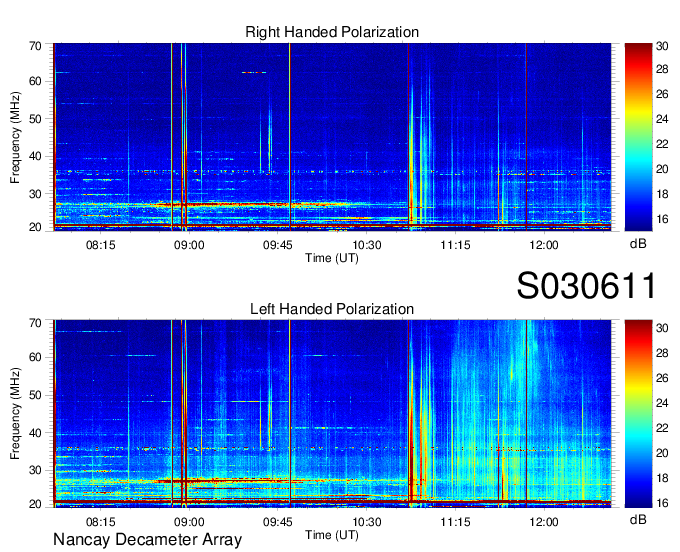Click the Right Handed Polarization spectrogram image
This screenshot has width=680, height=552.
pos(332,137)
